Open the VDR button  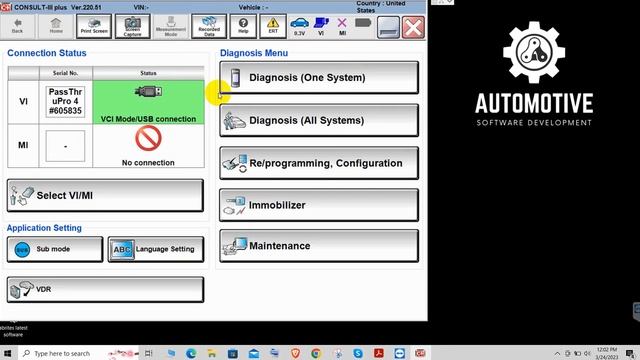pos(105,289)
